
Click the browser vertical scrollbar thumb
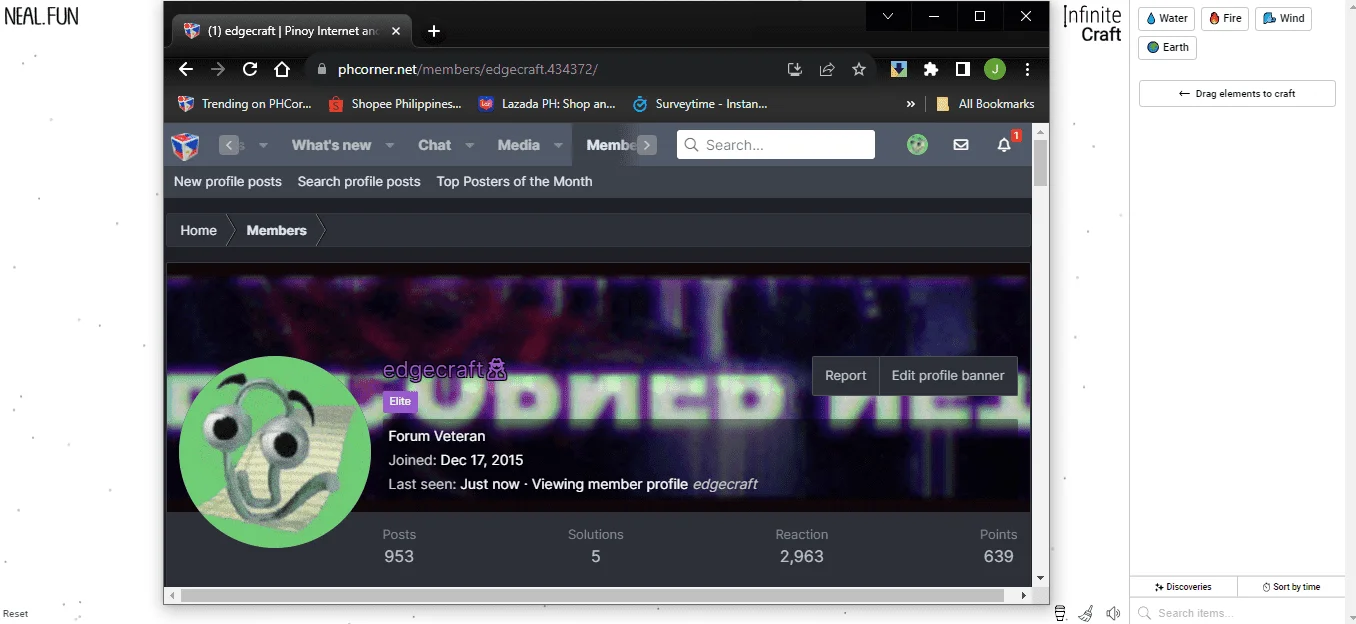1040,163
